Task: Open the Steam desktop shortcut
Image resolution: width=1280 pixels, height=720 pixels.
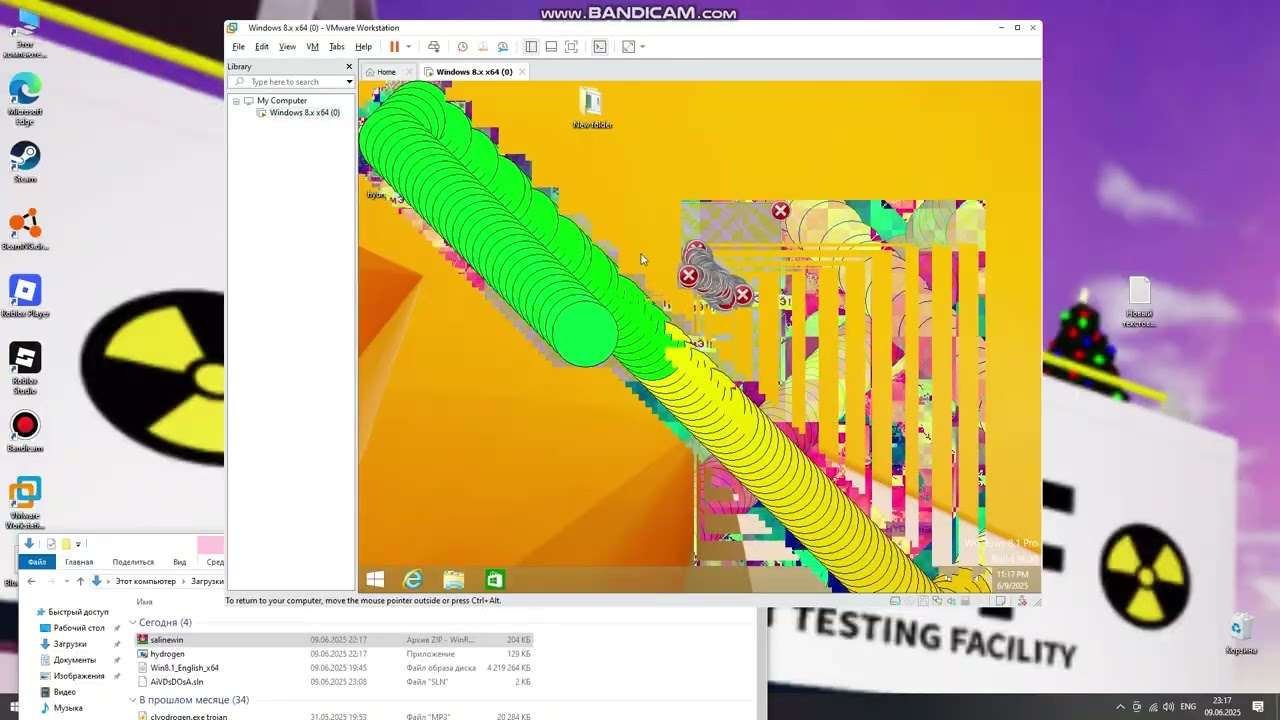Action: [x=25, y=162]
